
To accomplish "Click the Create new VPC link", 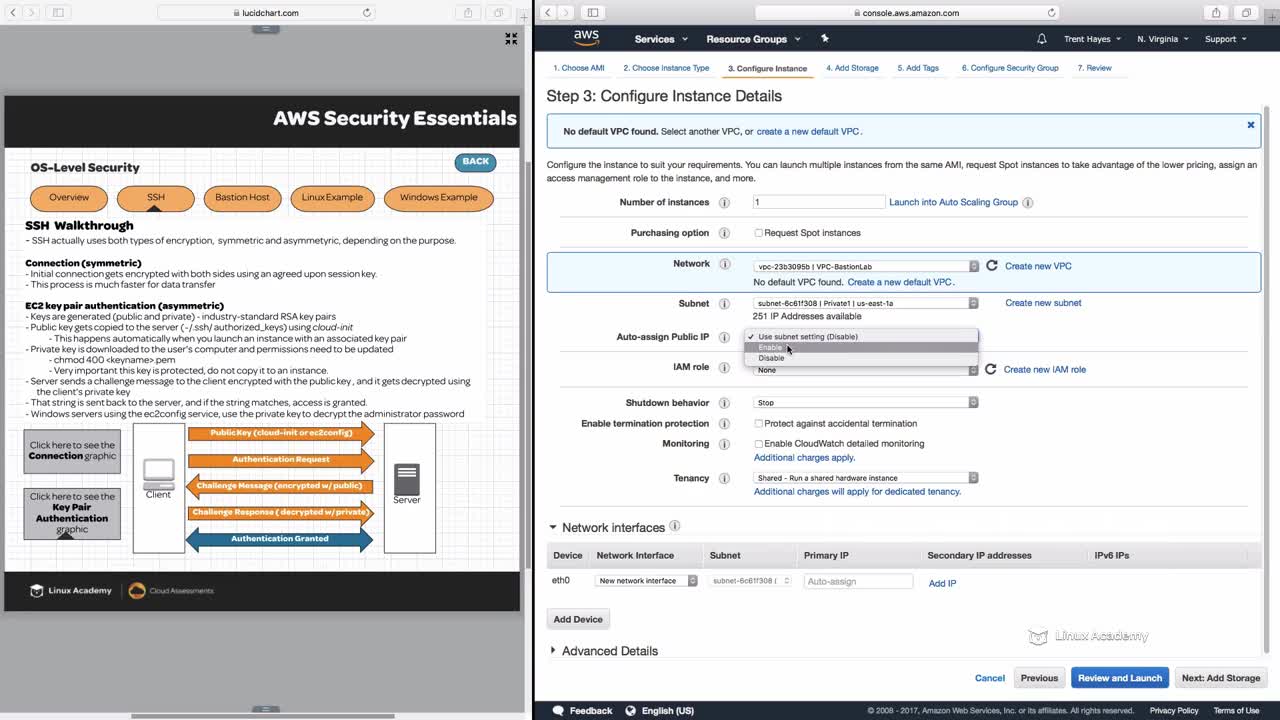I will (1038, 266).
